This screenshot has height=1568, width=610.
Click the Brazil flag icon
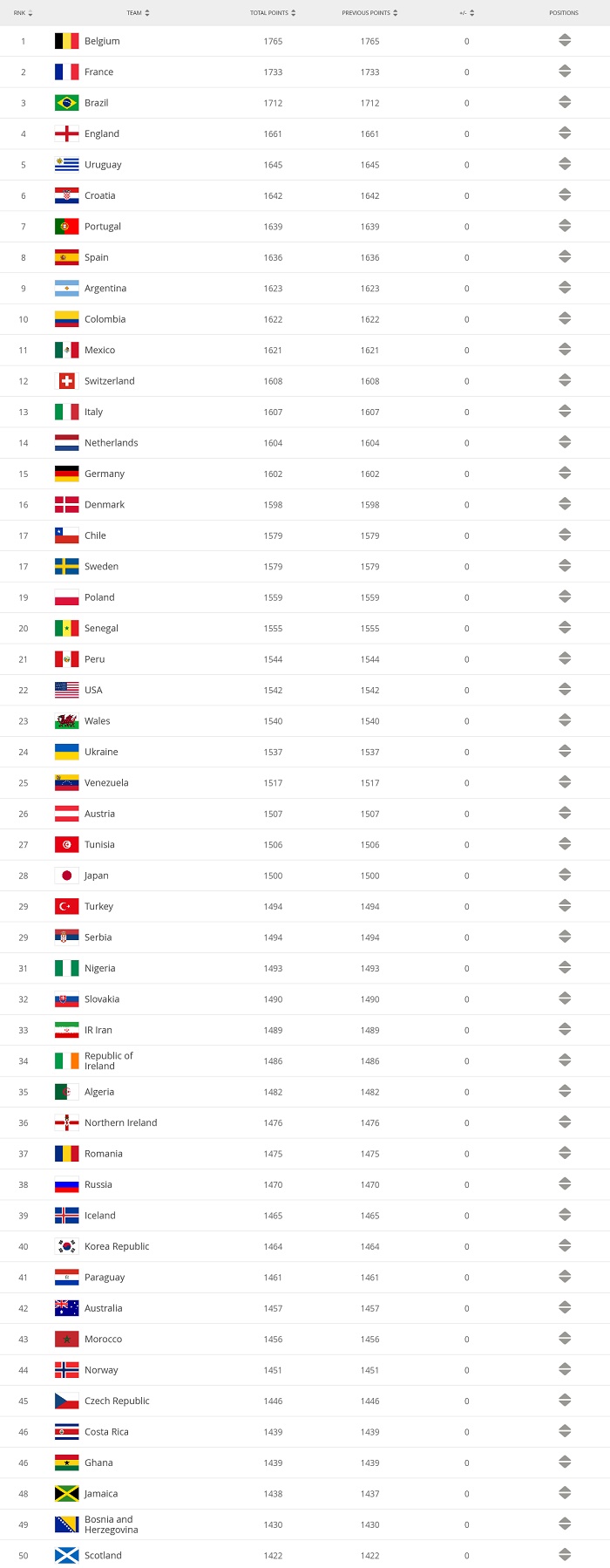click(66, 103)
